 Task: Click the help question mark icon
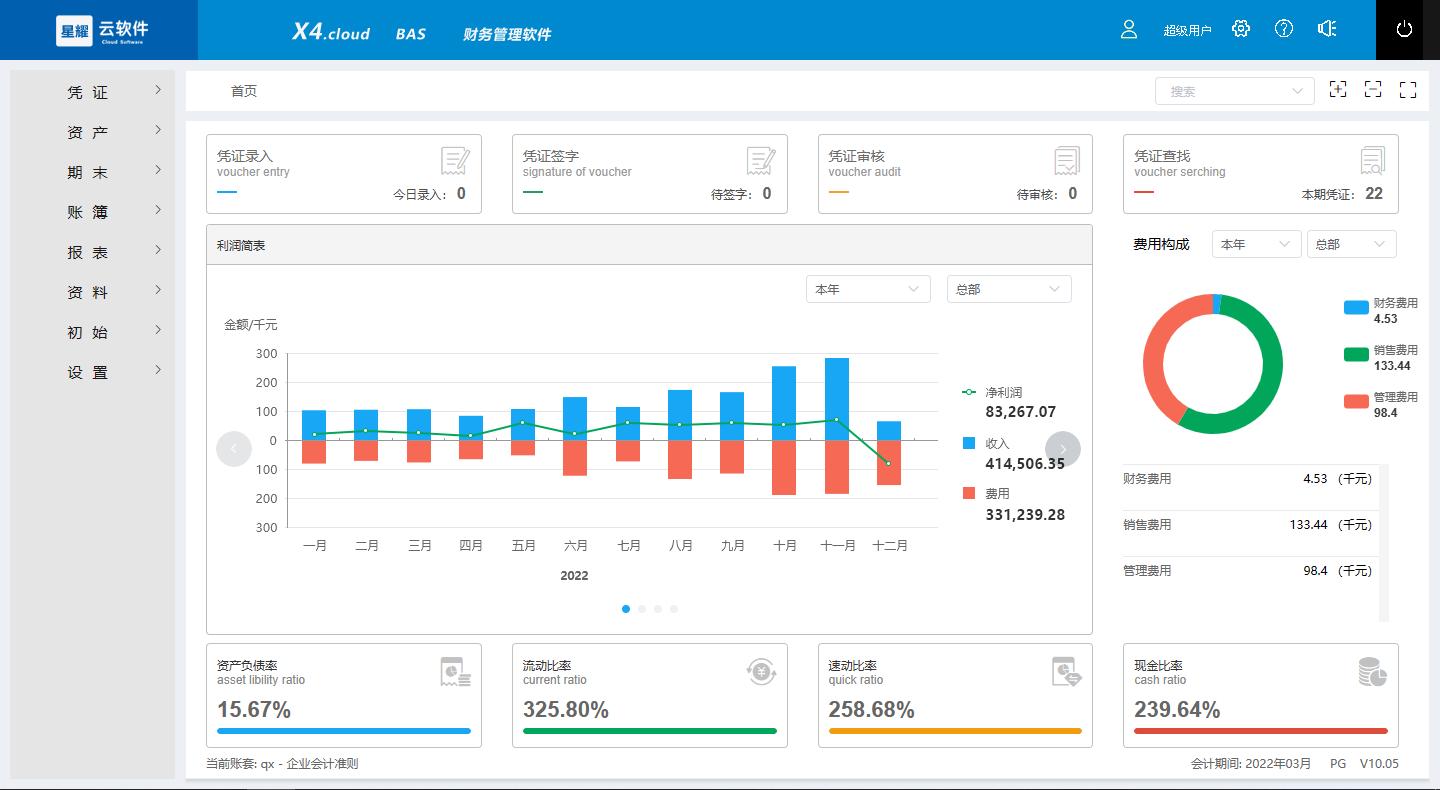(1283, 29)
